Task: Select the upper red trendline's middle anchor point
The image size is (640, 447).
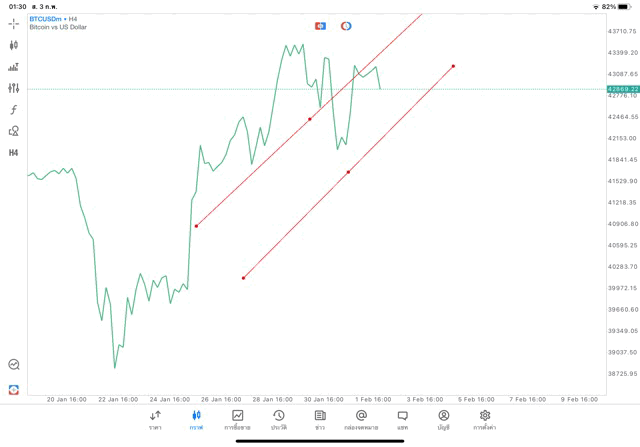Action: click(x=310, y=119)
